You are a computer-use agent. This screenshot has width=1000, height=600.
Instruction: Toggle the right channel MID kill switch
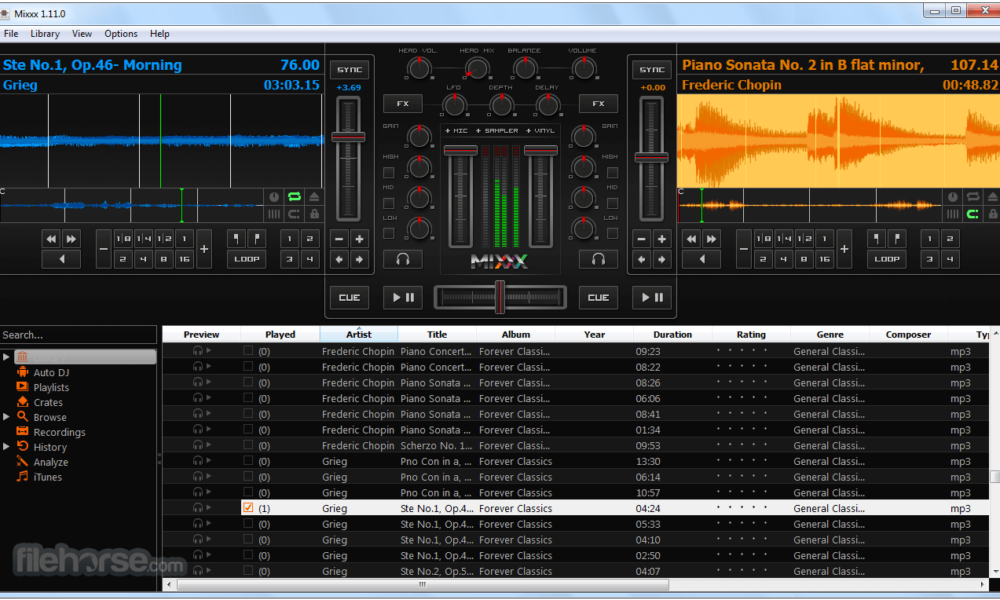point(612,203)
